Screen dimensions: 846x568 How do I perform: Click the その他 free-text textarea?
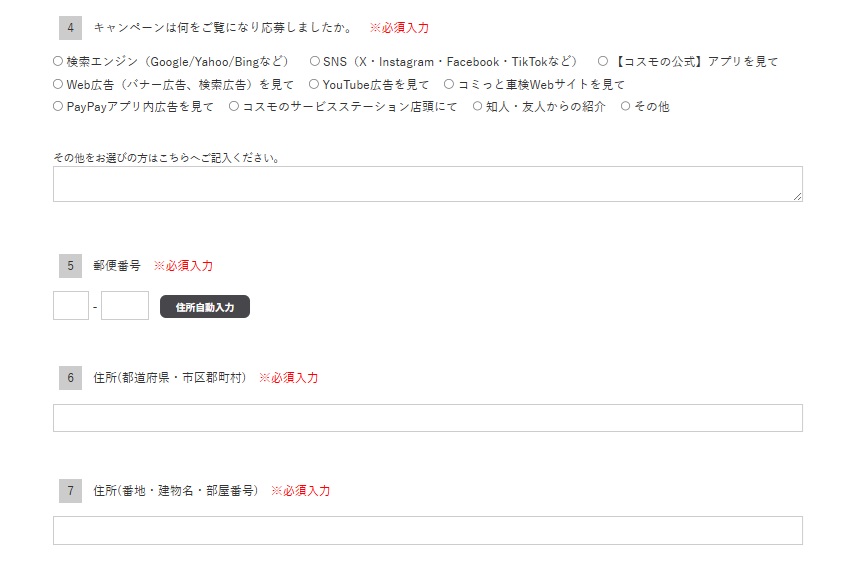click(x=427, y=184)
